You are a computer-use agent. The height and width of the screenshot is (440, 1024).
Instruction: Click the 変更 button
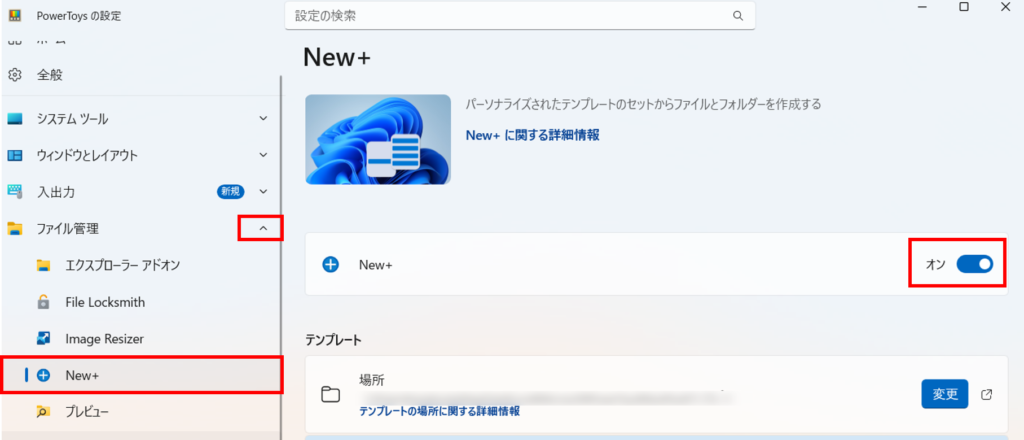click(944, 394)
